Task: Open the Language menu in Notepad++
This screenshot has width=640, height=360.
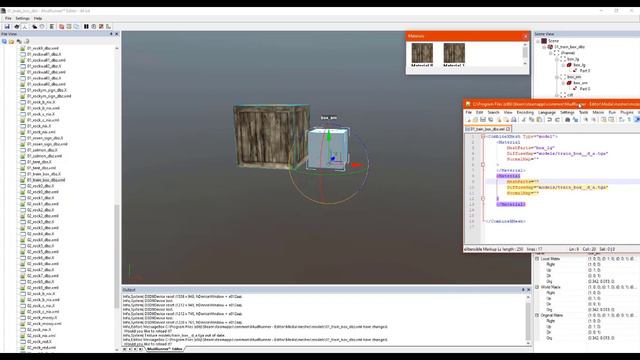Action: click(x=547, y=112)
